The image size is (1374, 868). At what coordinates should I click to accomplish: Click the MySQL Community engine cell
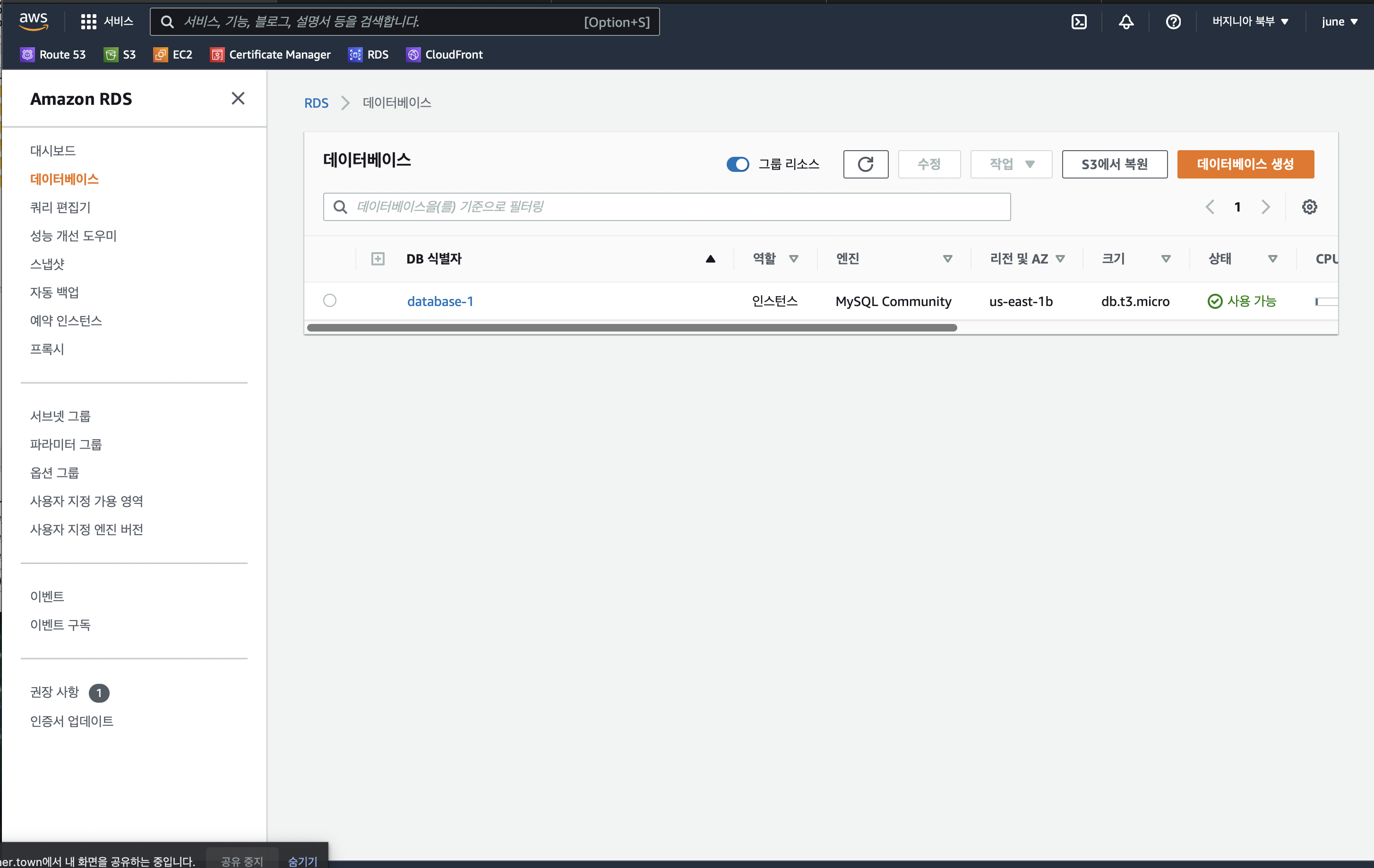pos(893,301)
